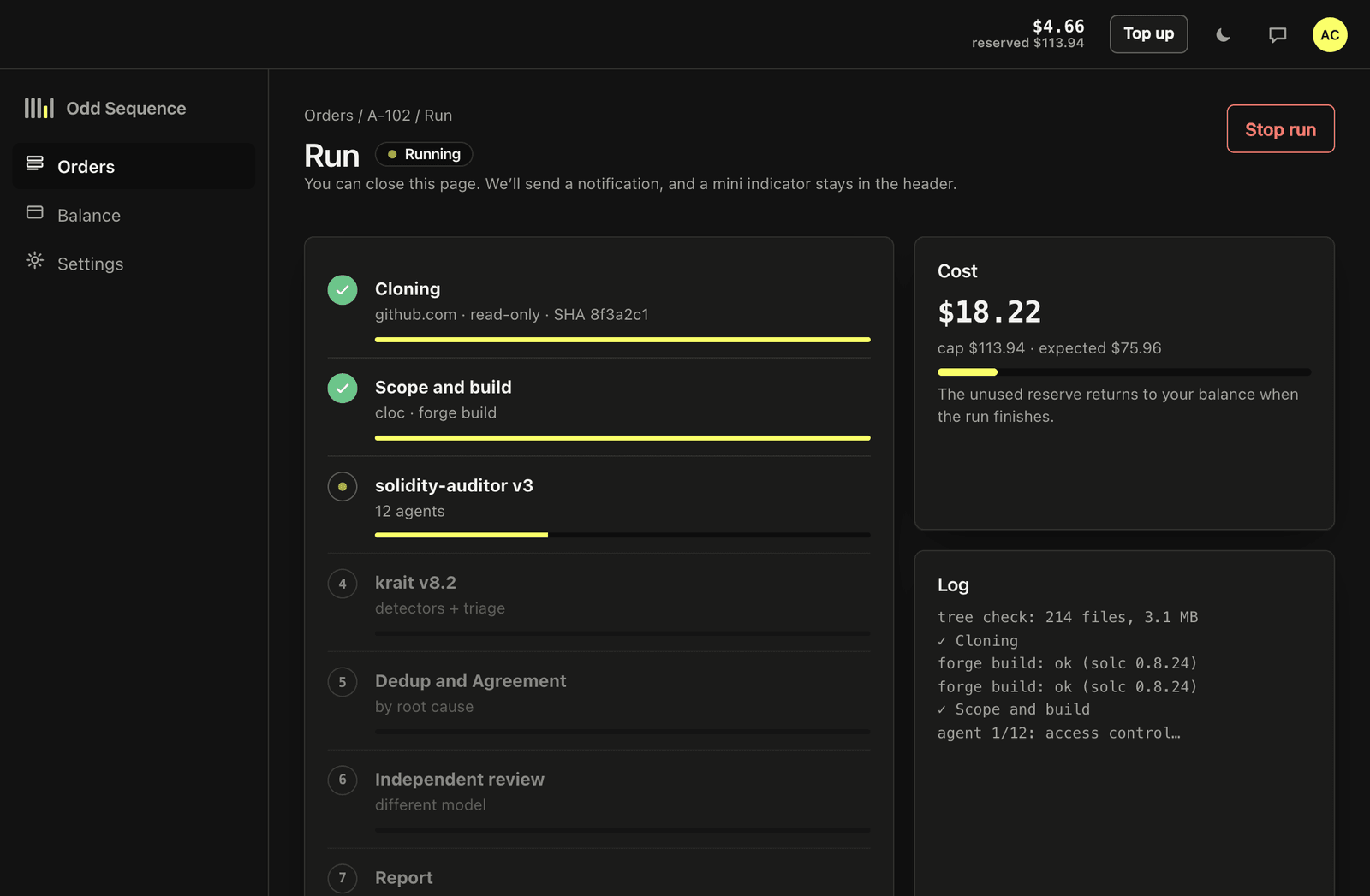Click step 4 circle for krait v8.2

342,584
